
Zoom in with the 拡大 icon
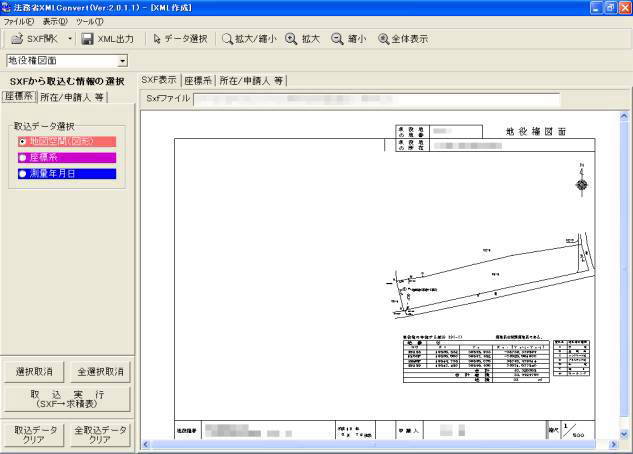coord(291,39)
